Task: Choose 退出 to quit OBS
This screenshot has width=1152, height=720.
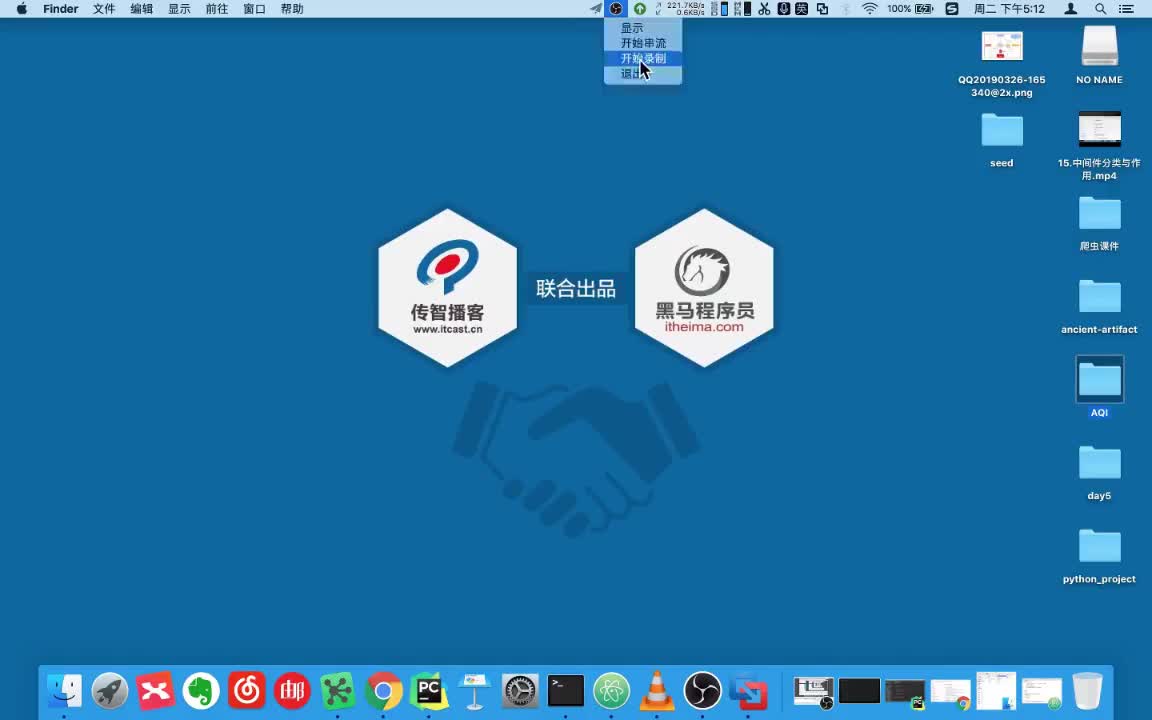Action: click(643, 74)
